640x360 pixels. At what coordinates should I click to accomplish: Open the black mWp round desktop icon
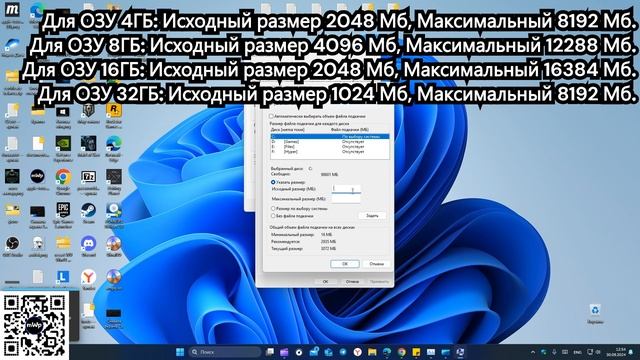38,177
